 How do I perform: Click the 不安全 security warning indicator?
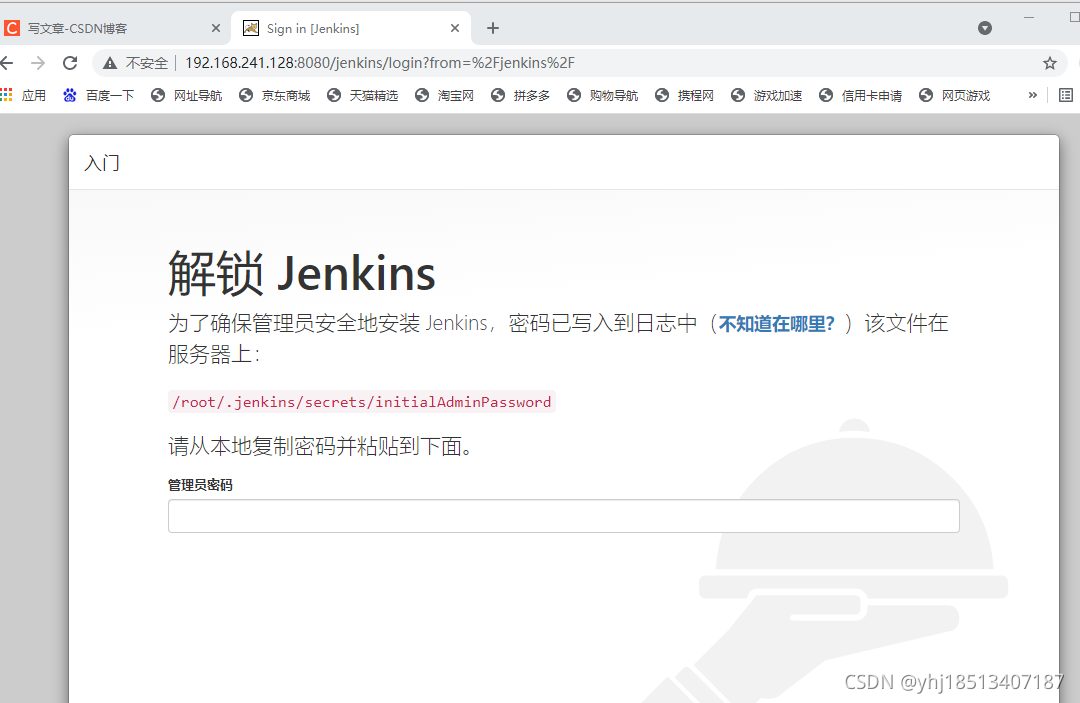pyautogui.click(x=136, y=63)
